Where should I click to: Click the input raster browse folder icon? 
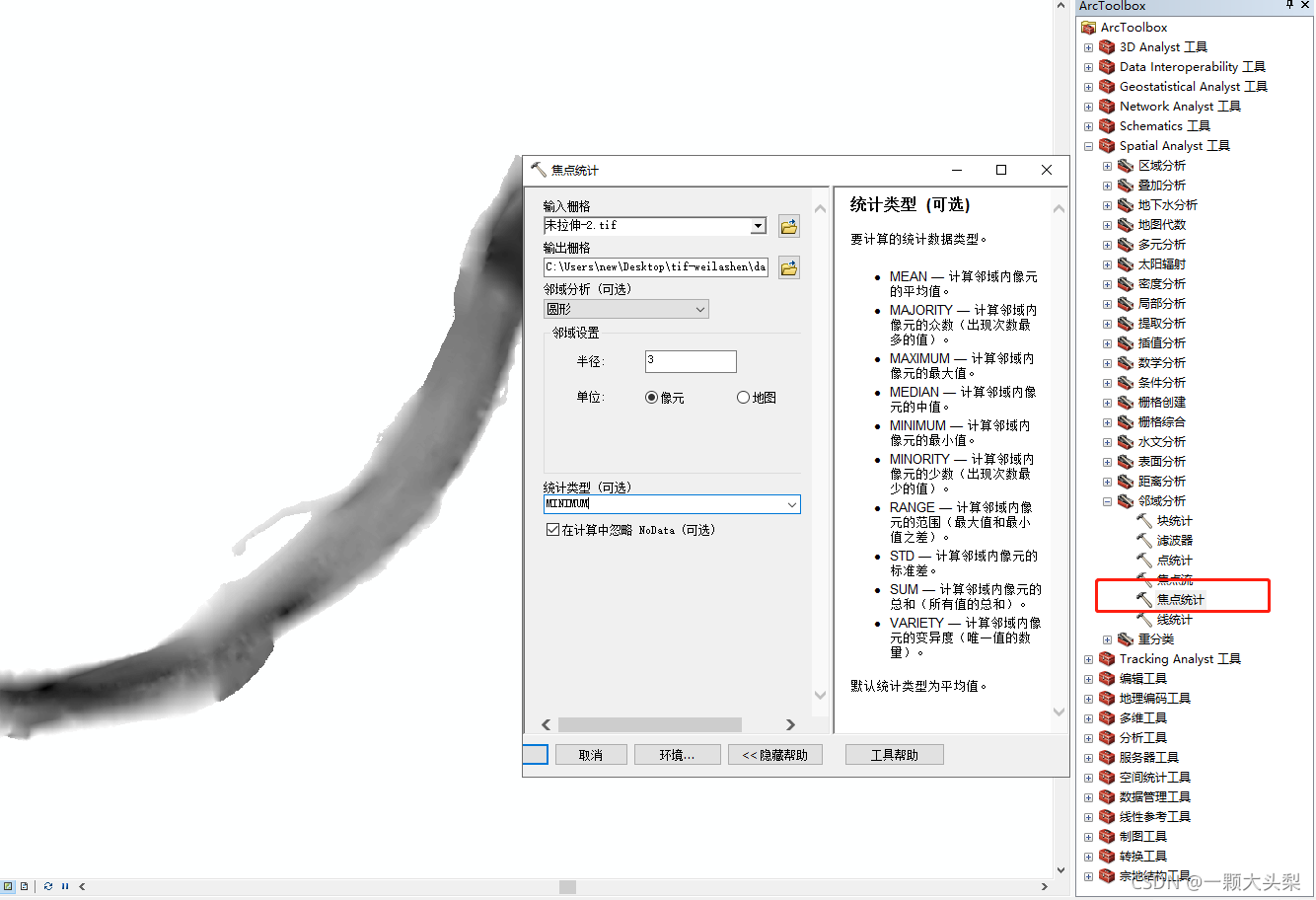787,226
